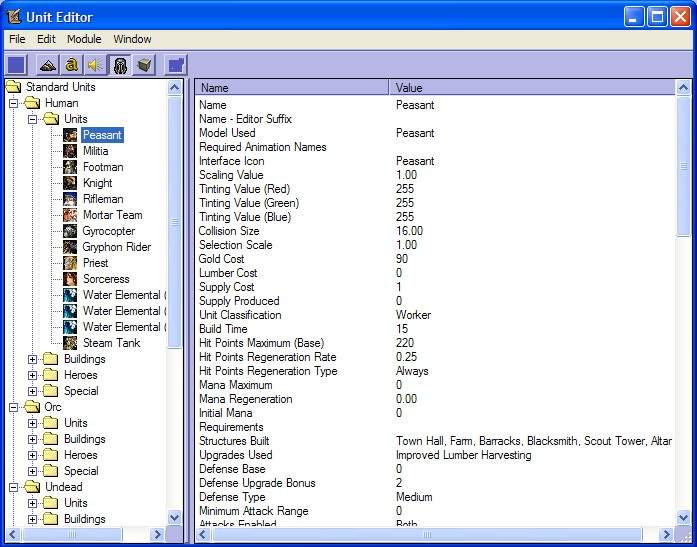
Task: Select the Sorceress unit icon
Action: 70,279
